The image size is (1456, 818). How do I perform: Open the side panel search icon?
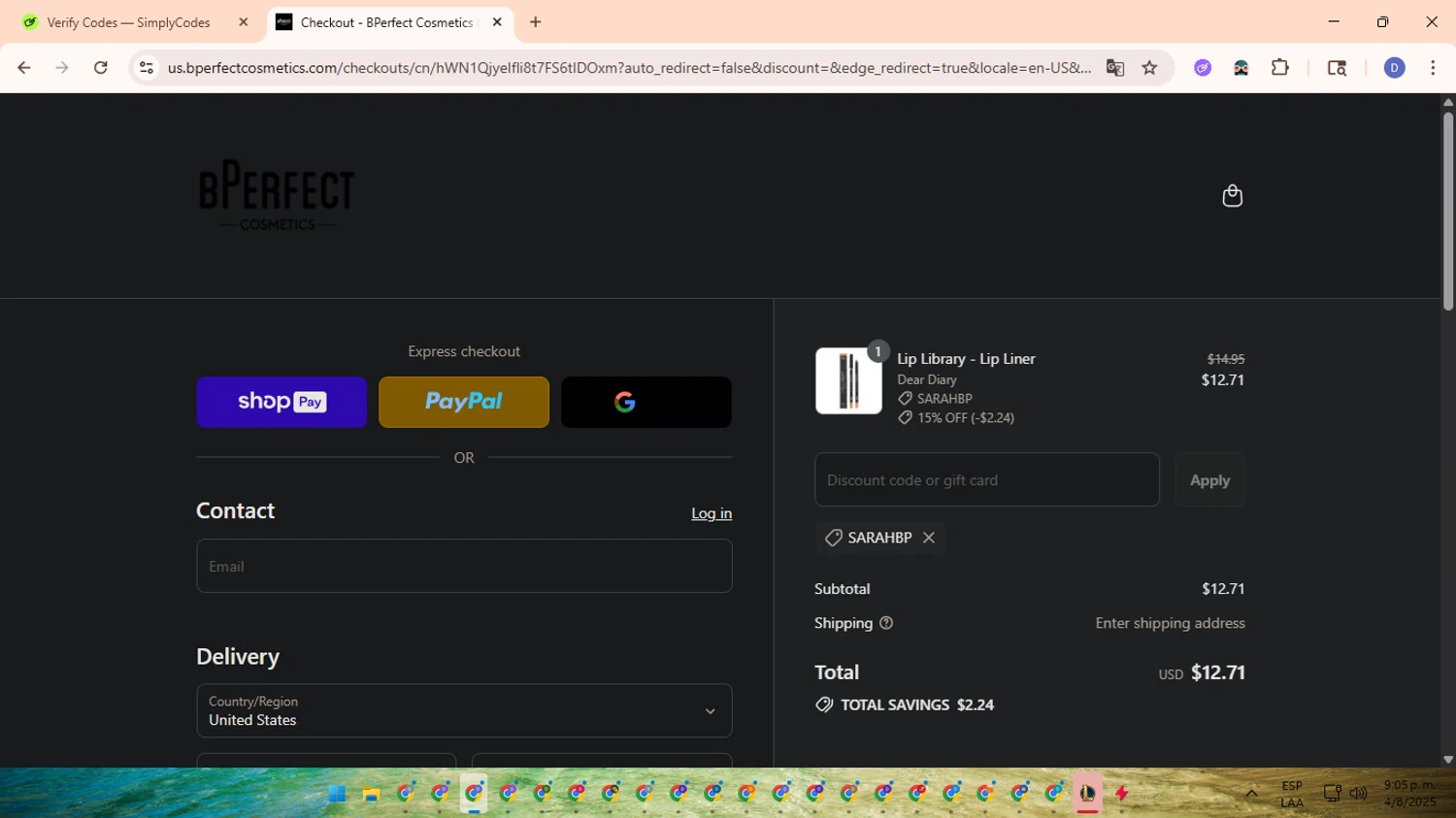[x=1337, y=68]
